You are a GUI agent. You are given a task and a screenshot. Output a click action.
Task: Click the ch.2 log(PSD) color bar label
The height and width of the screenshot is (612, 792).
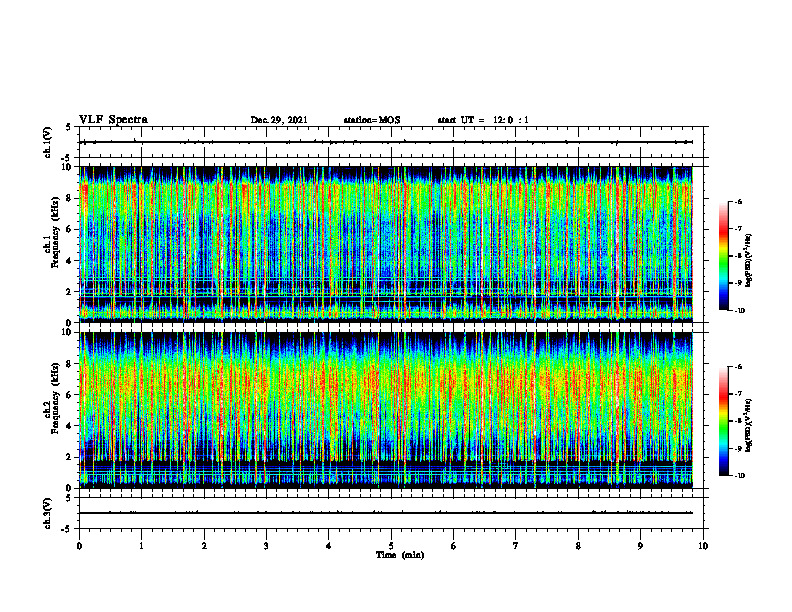pos(749,426)
